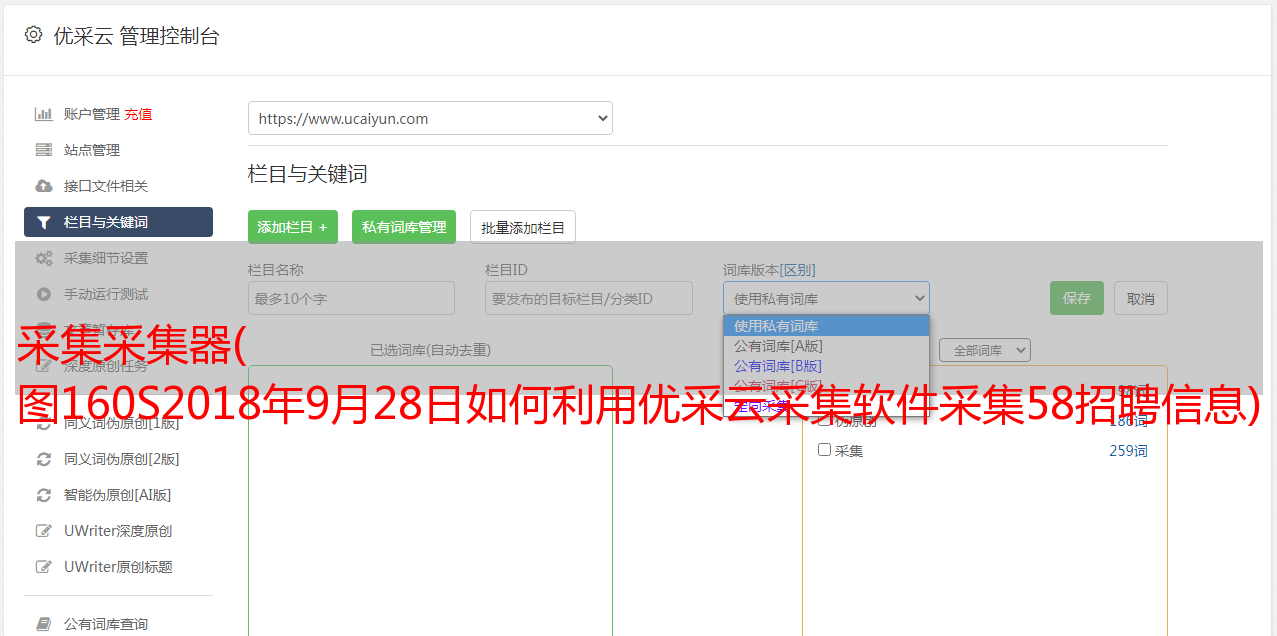Image resolution: width=1277 pixels, height=636 pixels.
Task: Click the 已选词库(自动去重) label
Action: pos(430,350)
